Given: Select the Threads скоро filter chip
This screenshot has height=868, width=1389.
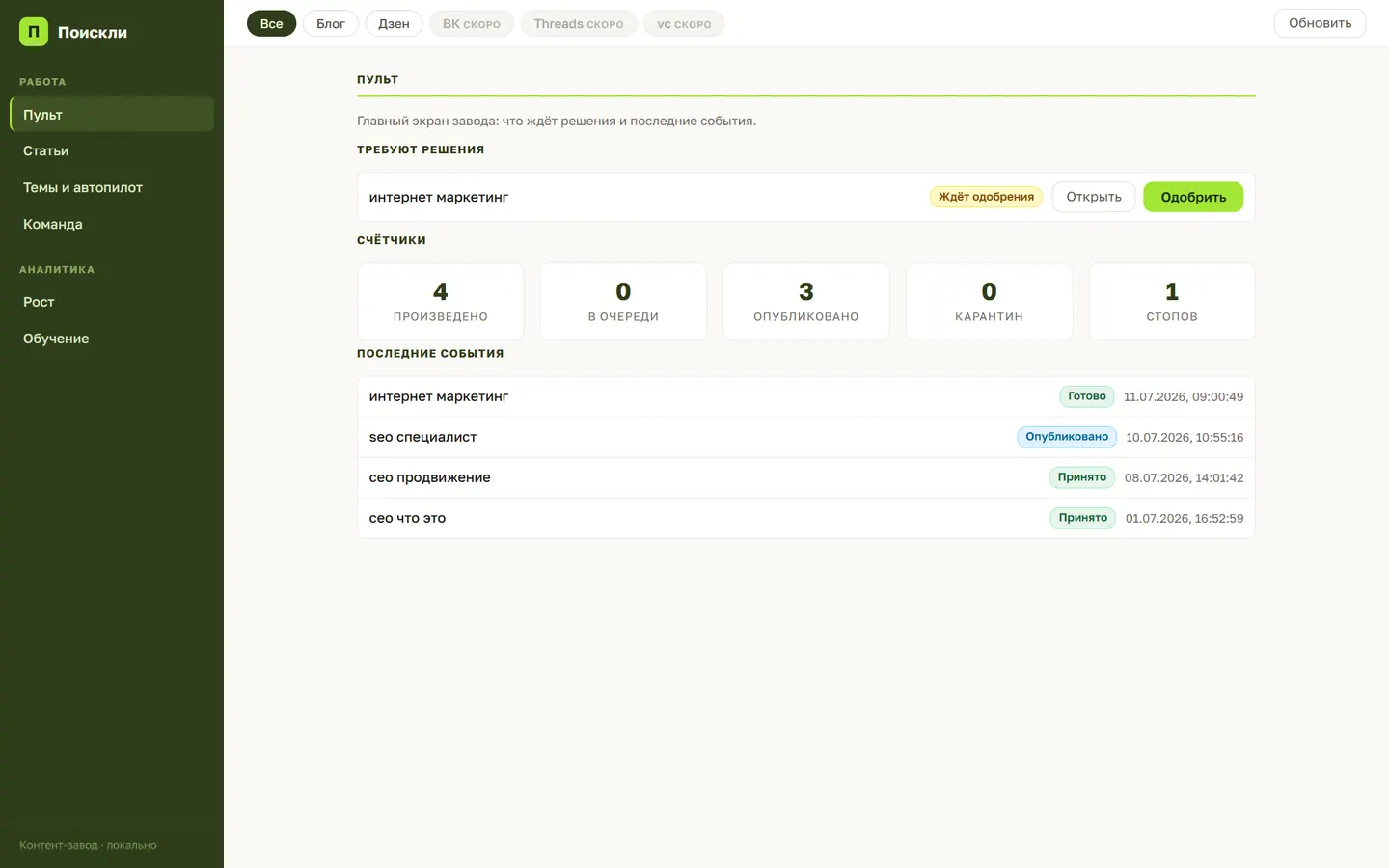Looking at the screenshot, I should pyautogui.click(x=579, y=23).
